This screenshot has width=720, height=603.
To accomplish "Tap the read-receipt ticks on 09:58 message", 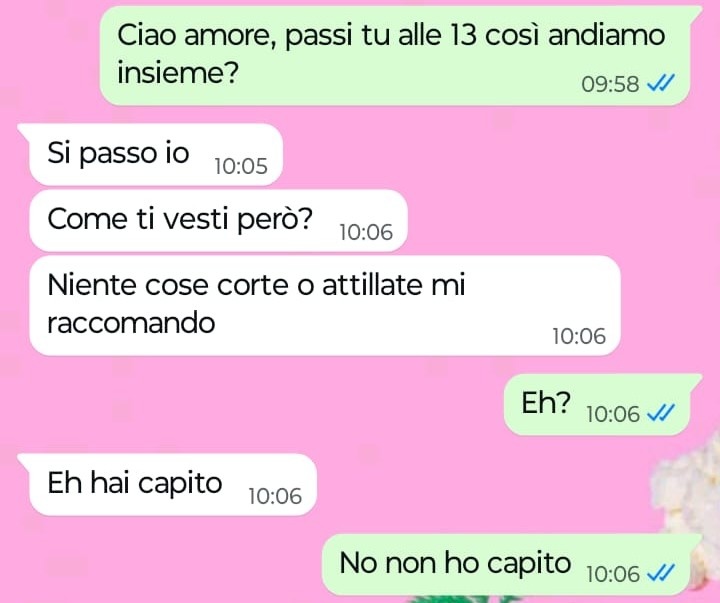I will pyautogui.click(x=661, y=84).
